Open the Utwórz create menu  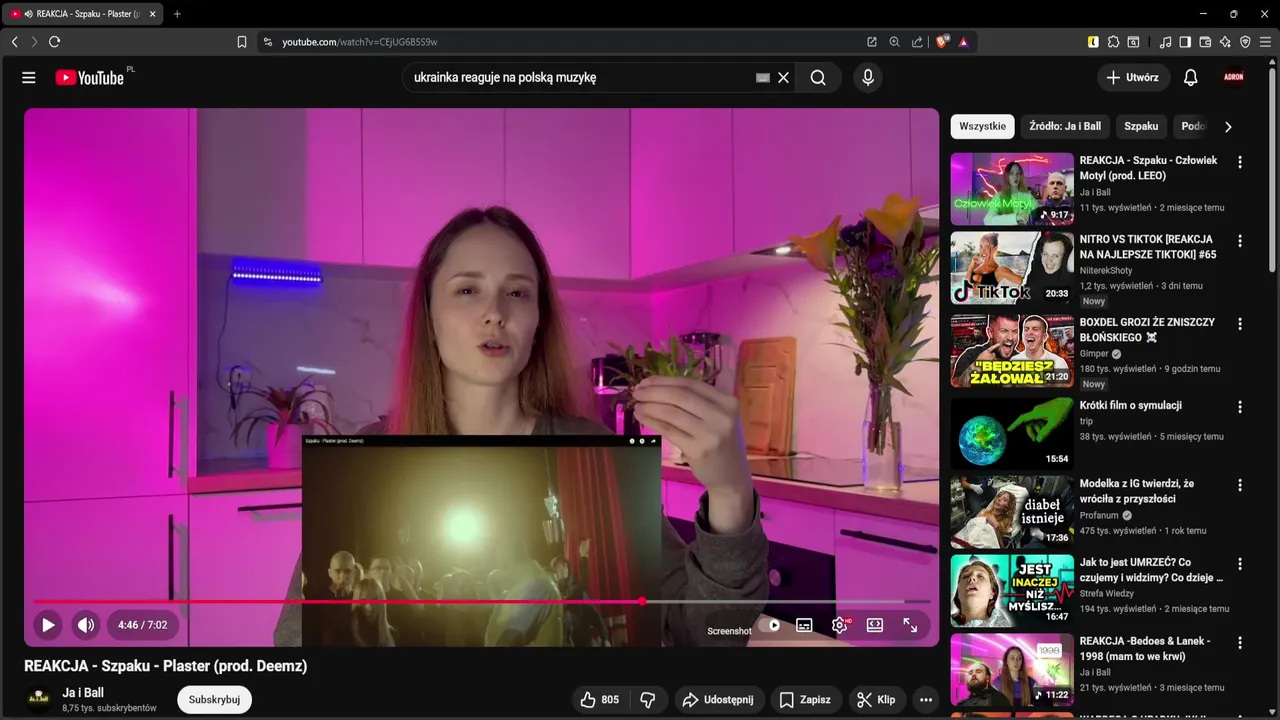[1133, 77]
